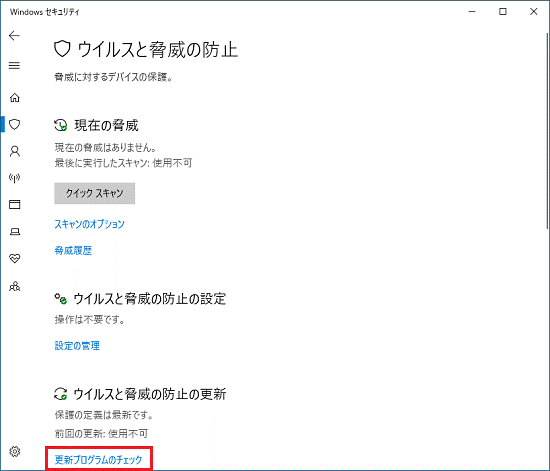Open Settings gear icon in sidebar
The width and height of the screenshot is (550, 471).
click(x=14, y=451)
